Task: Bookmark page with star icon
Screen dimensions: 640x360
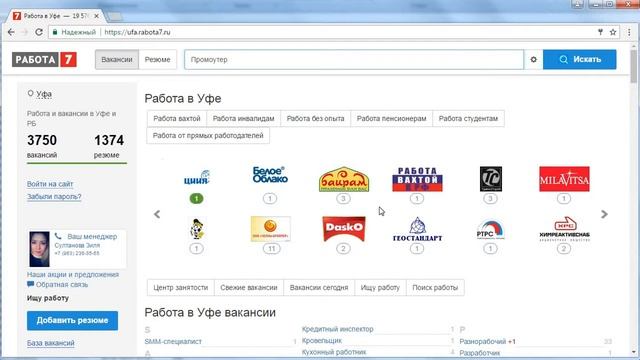Action: (x=613, y=32)
